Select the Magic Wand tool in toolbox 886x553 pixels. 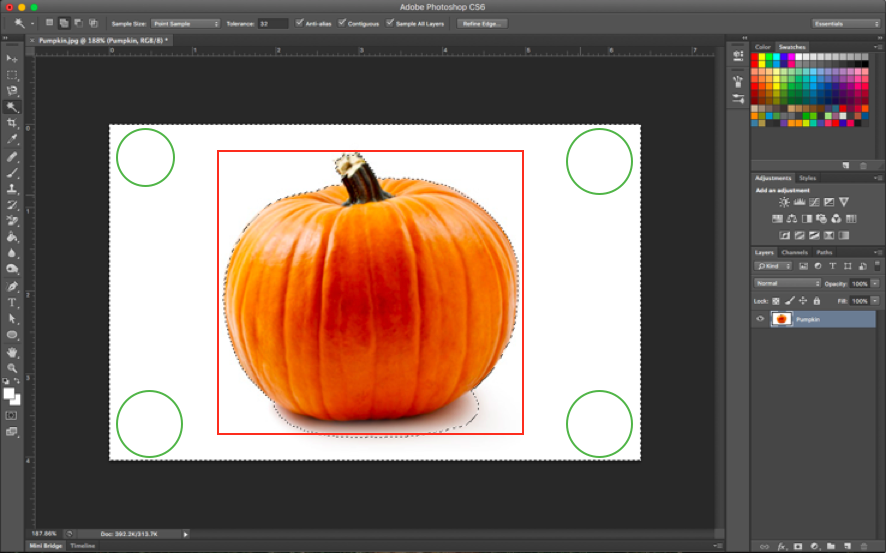point(12,107)
